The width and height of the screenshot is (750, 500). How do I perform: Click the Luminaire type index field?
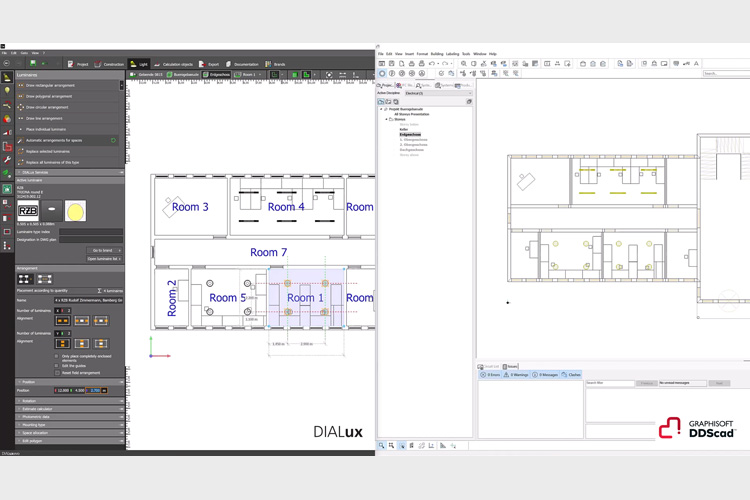coord(91,232)
